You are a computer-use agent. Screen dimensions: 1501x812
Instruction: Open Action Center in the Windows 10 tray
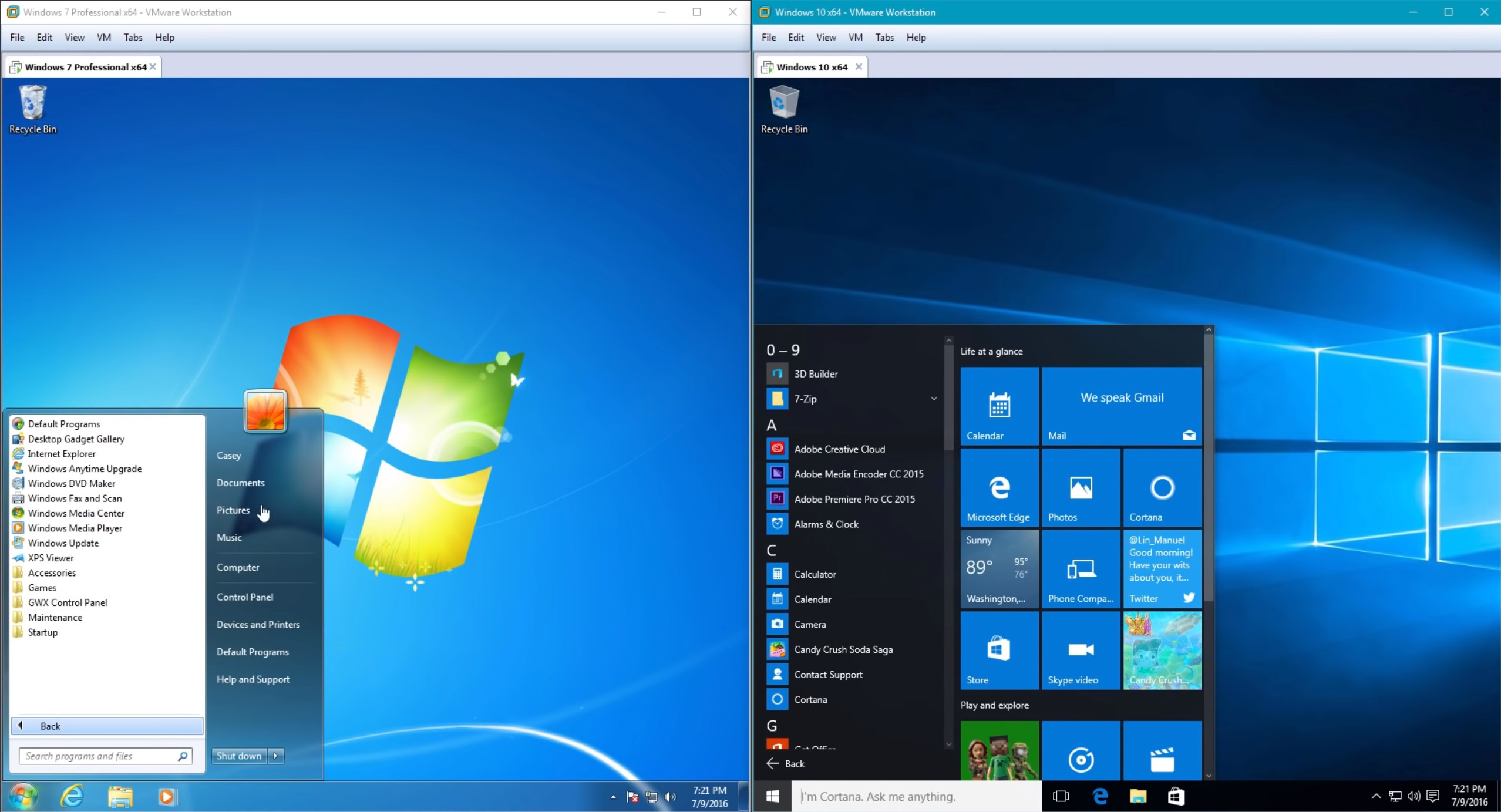1433,797
